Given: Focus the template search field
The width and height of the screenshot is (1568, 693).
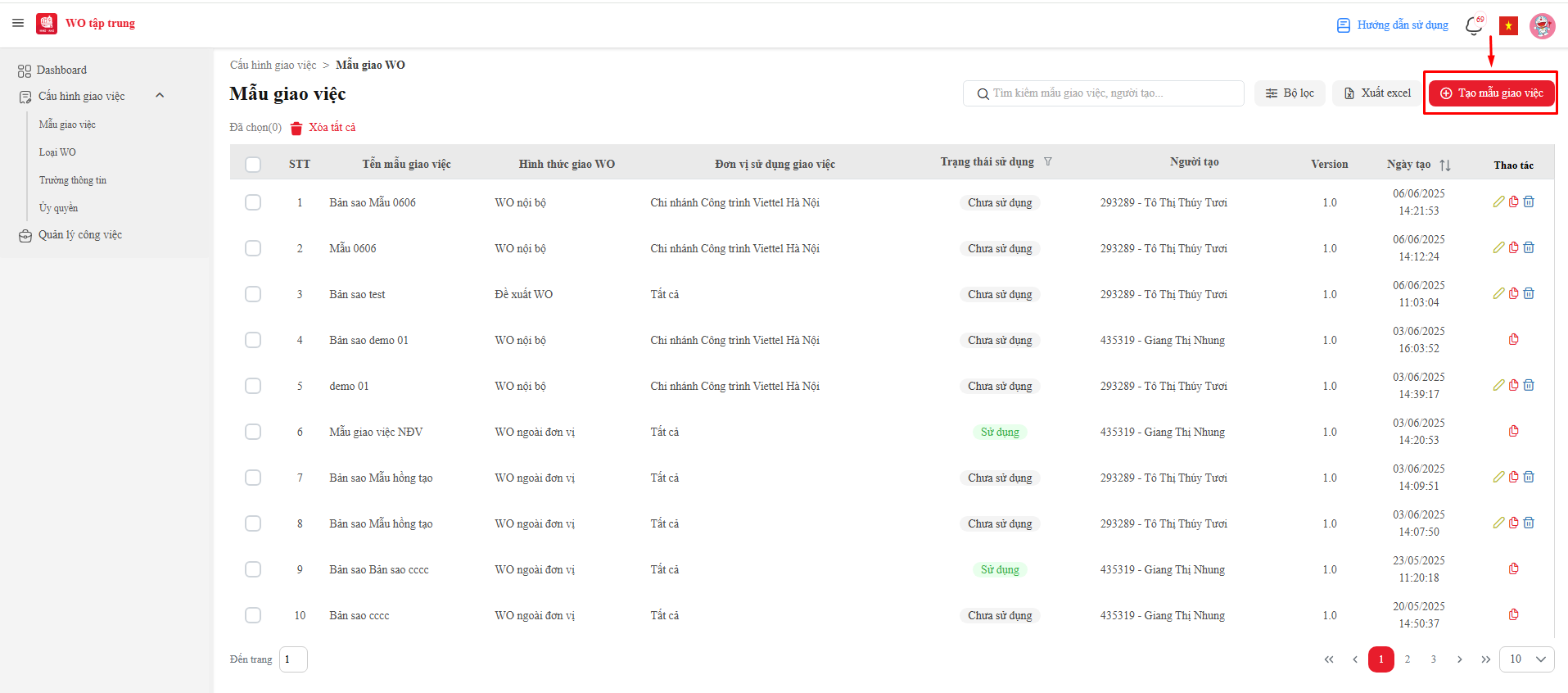Looking at the screenshot, I should tap(1104, 93).
